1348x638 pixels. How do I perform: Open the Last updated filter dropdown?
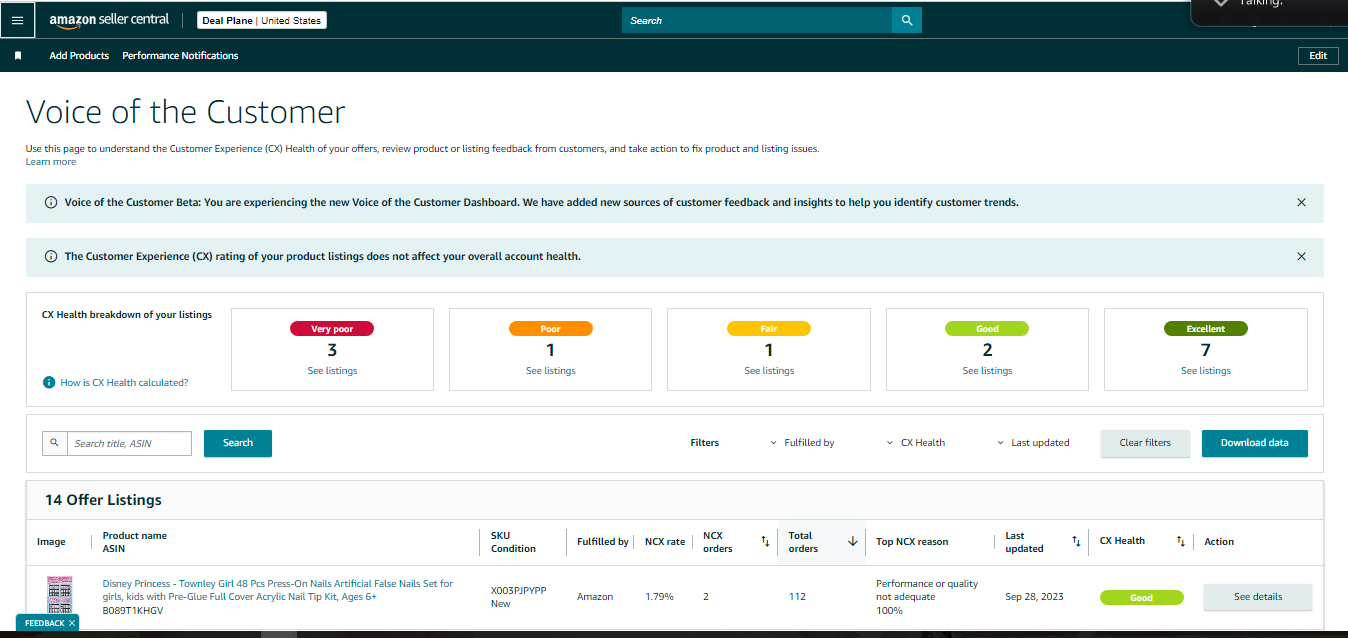(1034, 443)
